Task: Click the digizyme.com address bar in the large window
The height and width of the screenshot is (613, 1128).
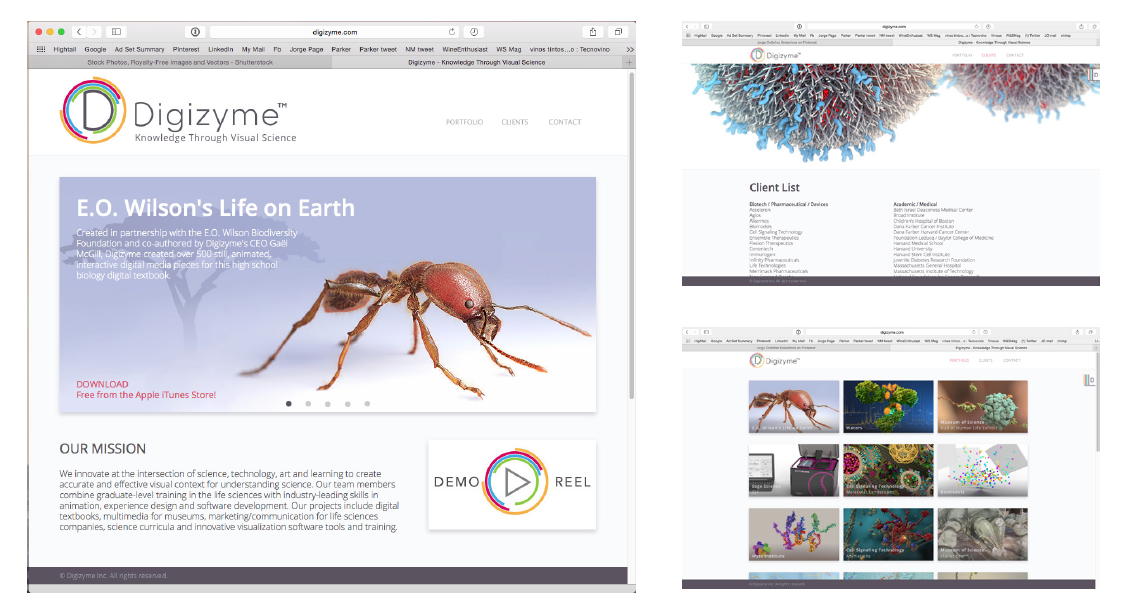Action: pos(335,32)
